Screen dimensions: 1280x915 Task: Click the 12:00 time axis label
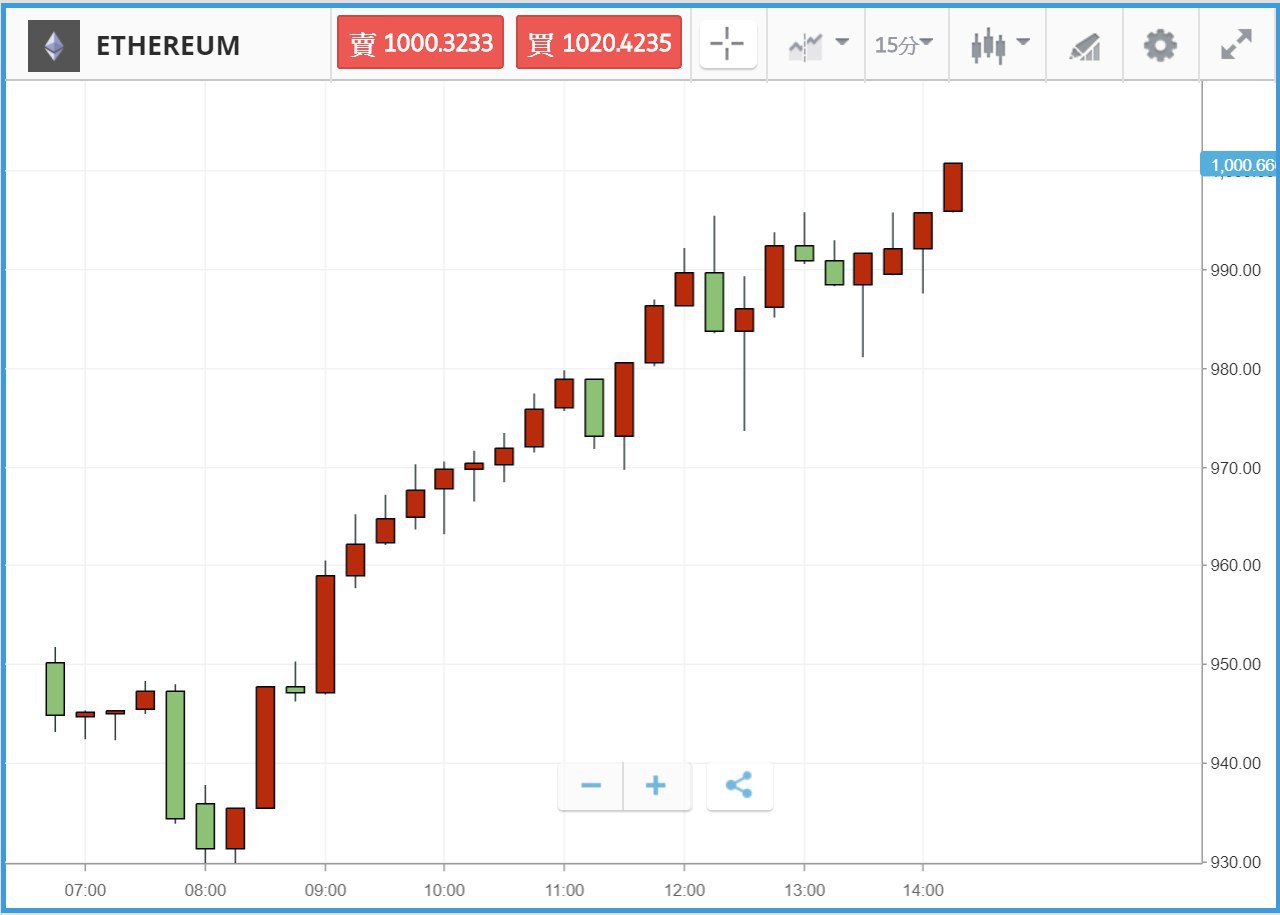(684, 889)
